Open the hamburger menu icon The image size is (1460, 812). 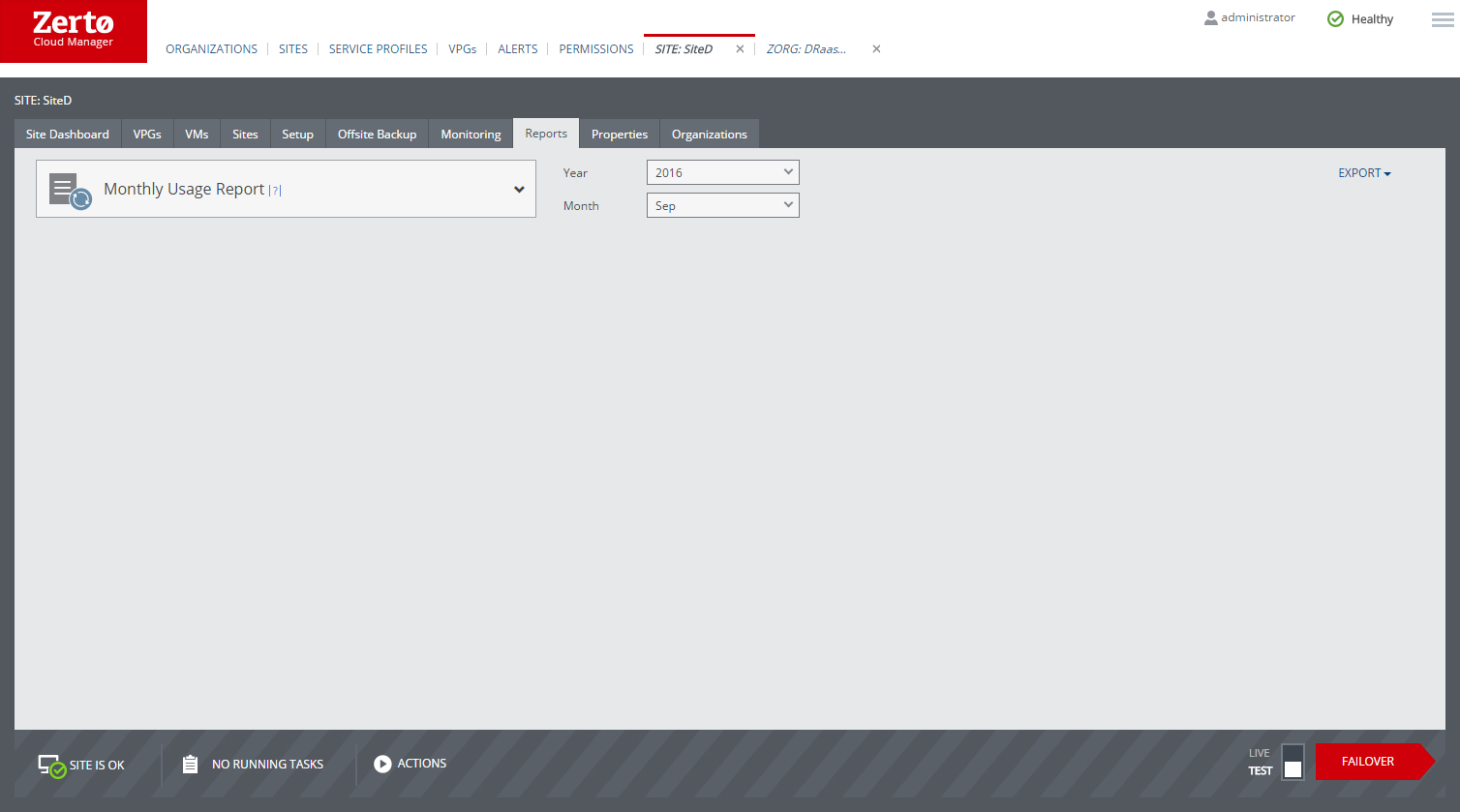pyautogui.click(x=1443, y=19)
